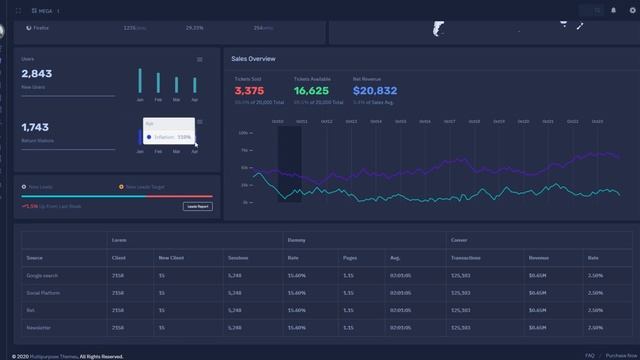
Task: Click the Transactions column header
Action: (466, 258)
